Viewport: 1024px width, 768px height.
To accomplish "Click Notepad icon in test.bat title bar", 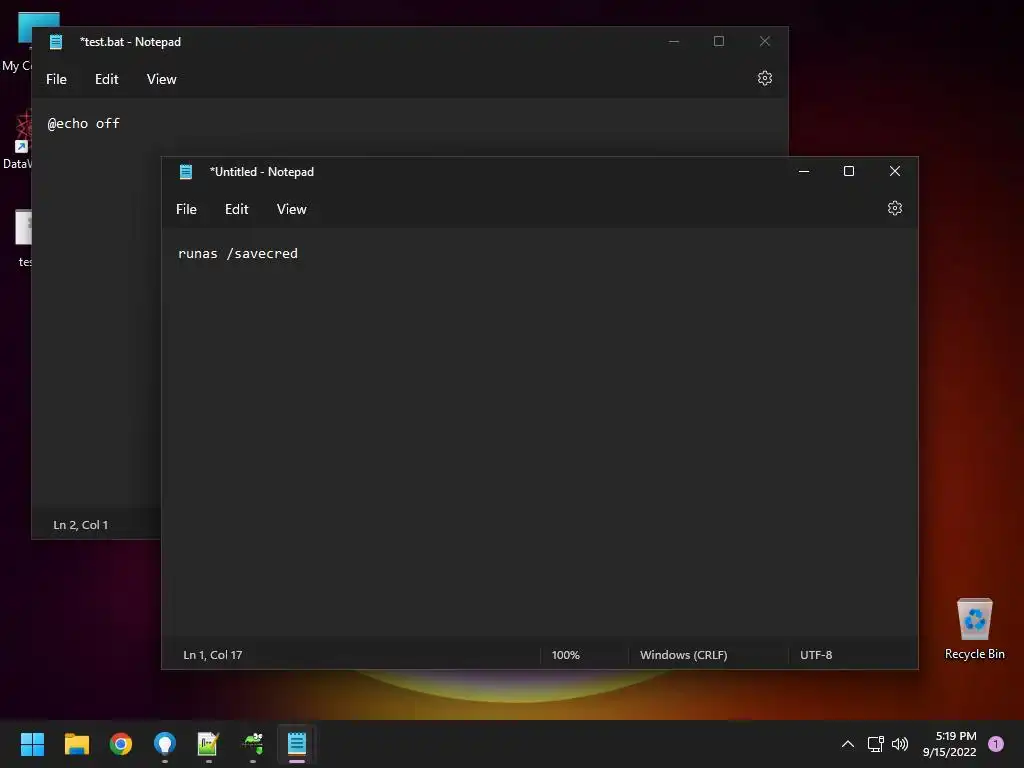I will click(56, 42).
